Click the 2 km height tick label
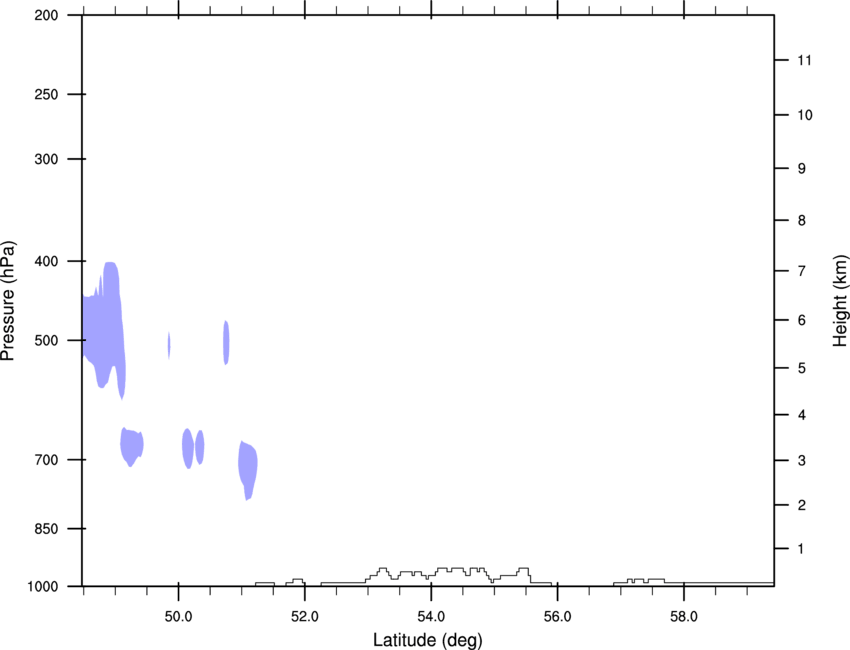Screen dimensions: 850x650 coord(801,505)
